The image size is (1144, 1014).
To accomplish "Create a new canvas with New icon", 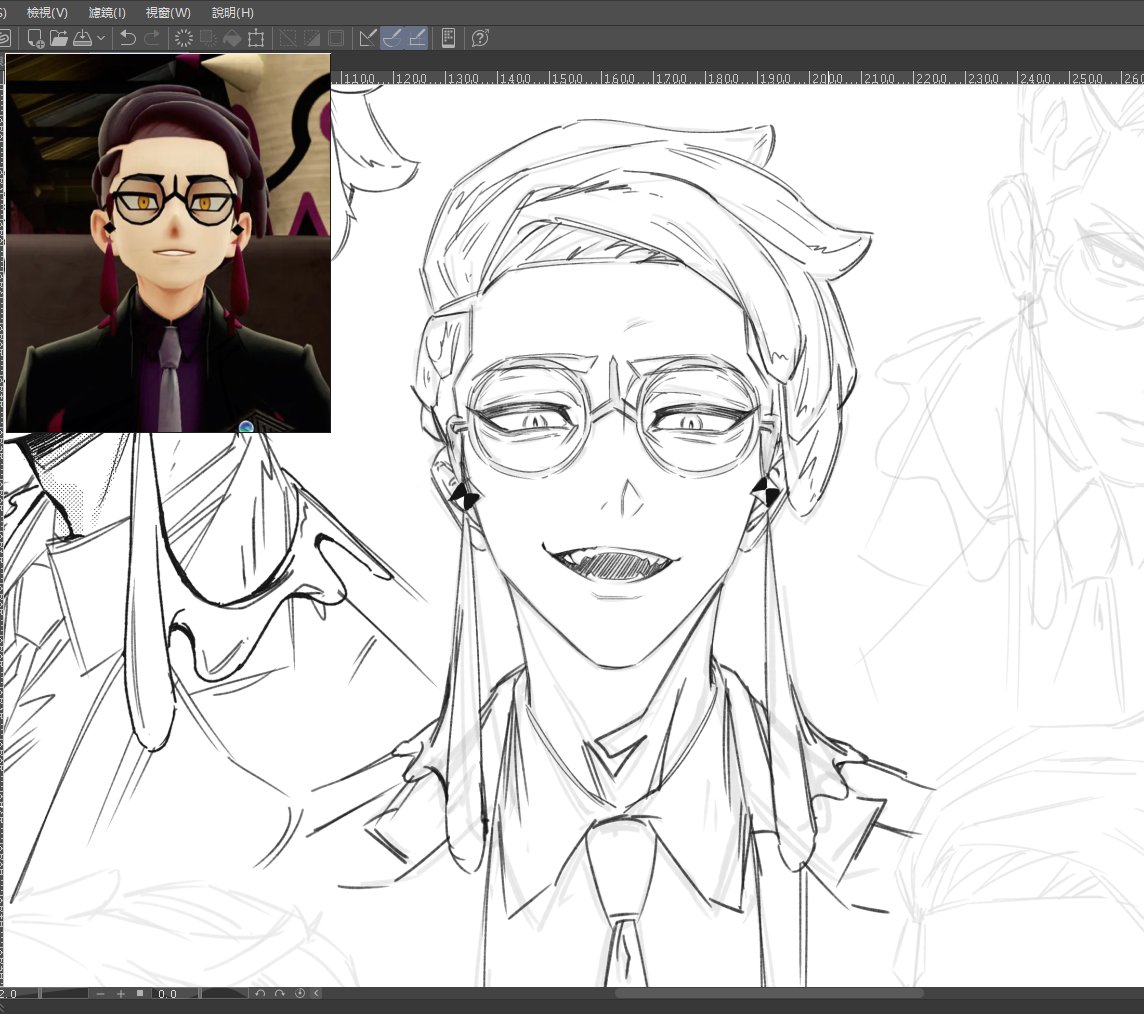I will pyautogui.click(x=35, y=38).
